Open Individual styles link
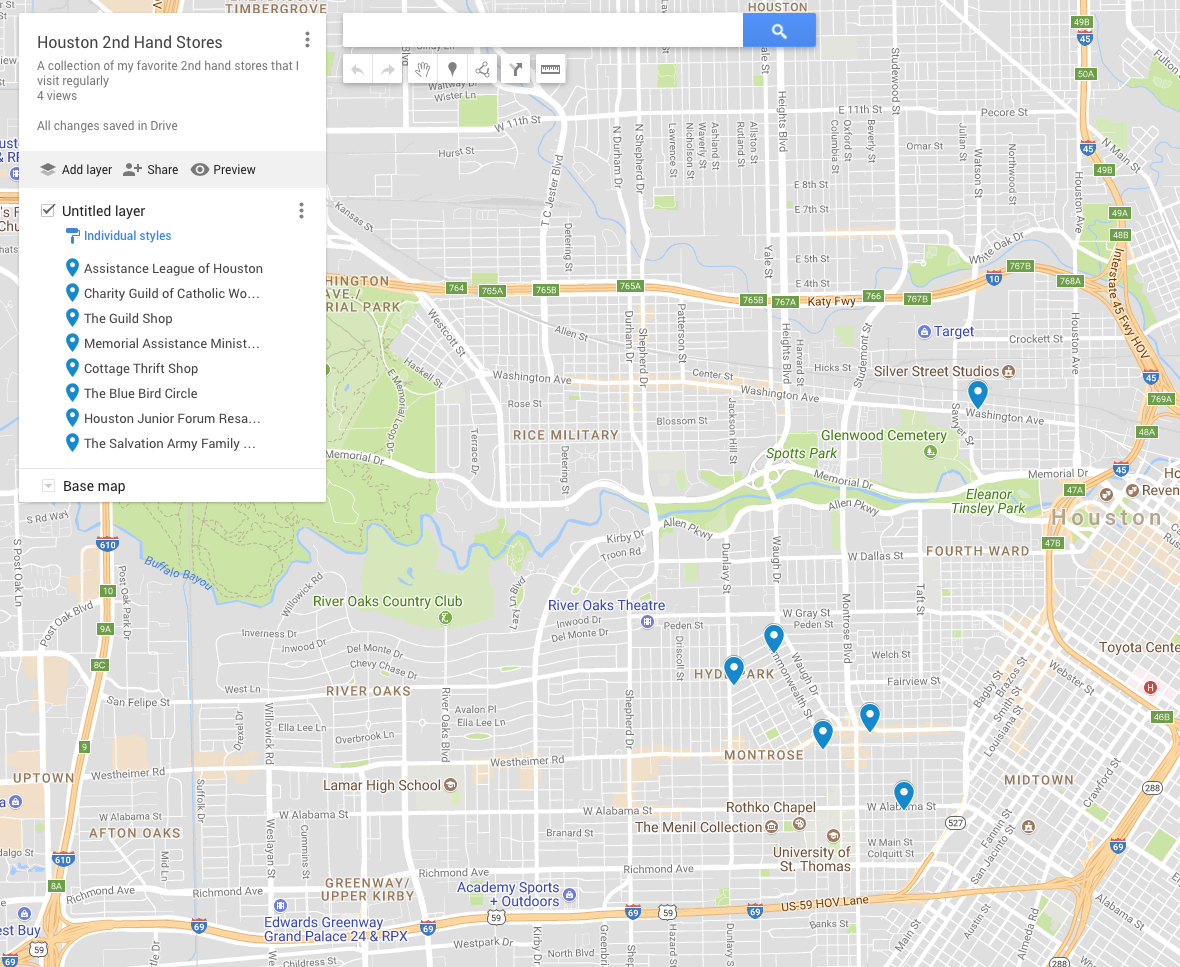This screenshot has height=967, width=1180. (127, 236)
